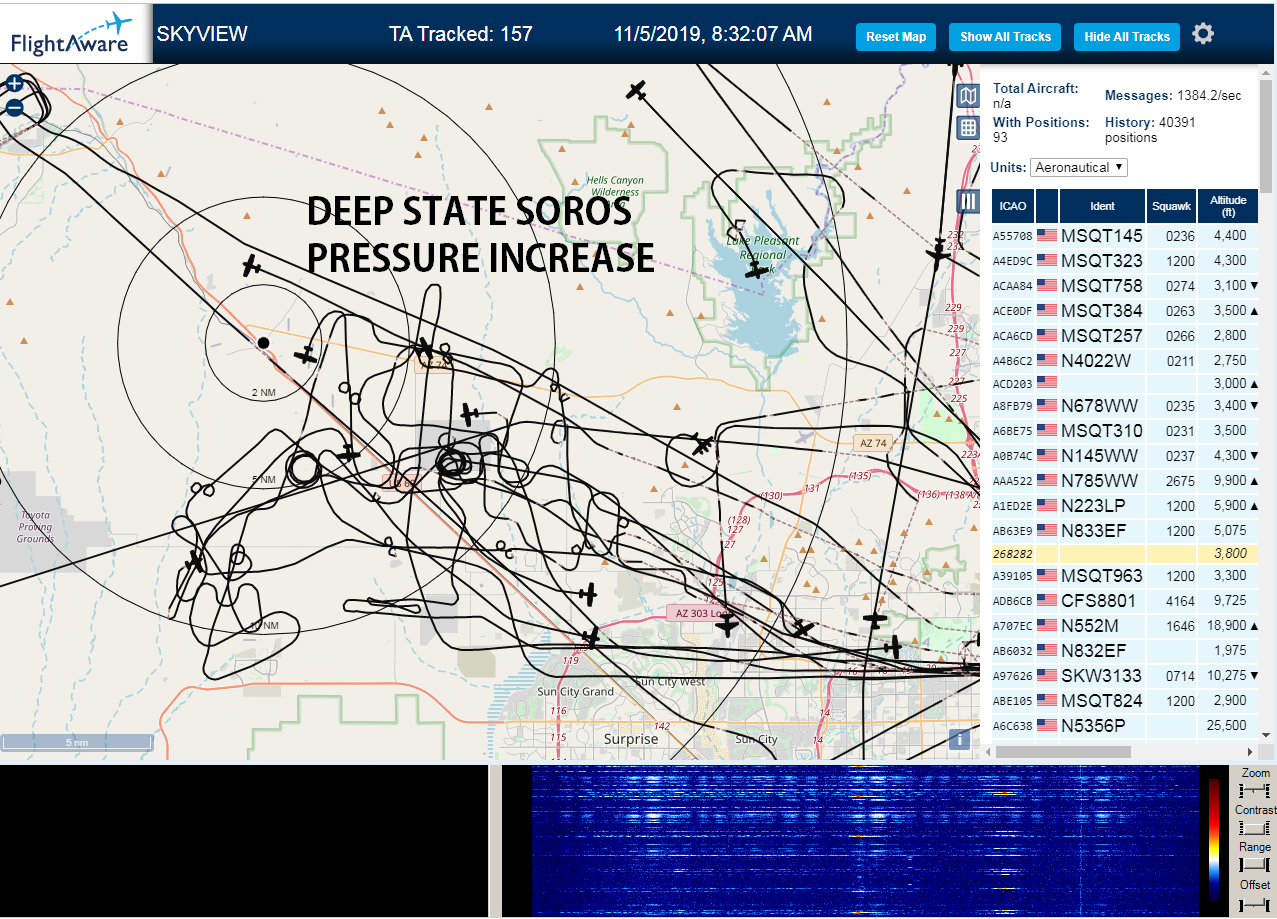
Task: Select the MSQT384 aircraft row
Action: [1124, 310]
